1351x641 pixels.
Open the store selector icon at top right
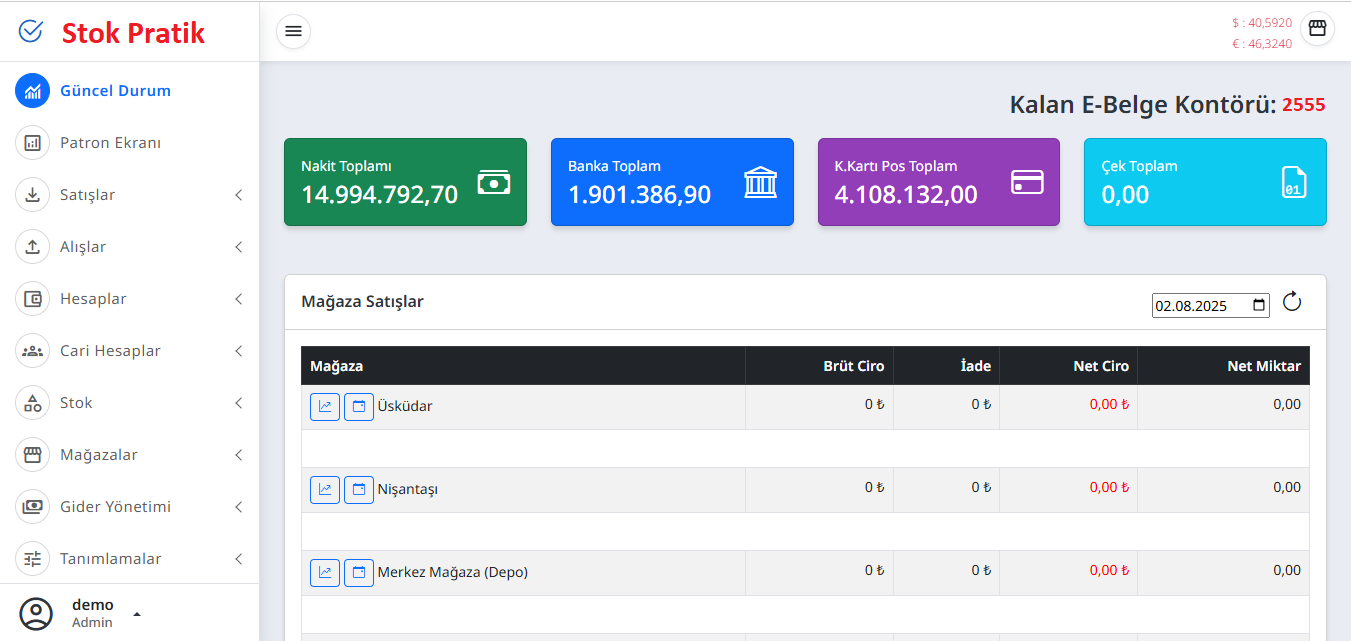(1316, 29)
